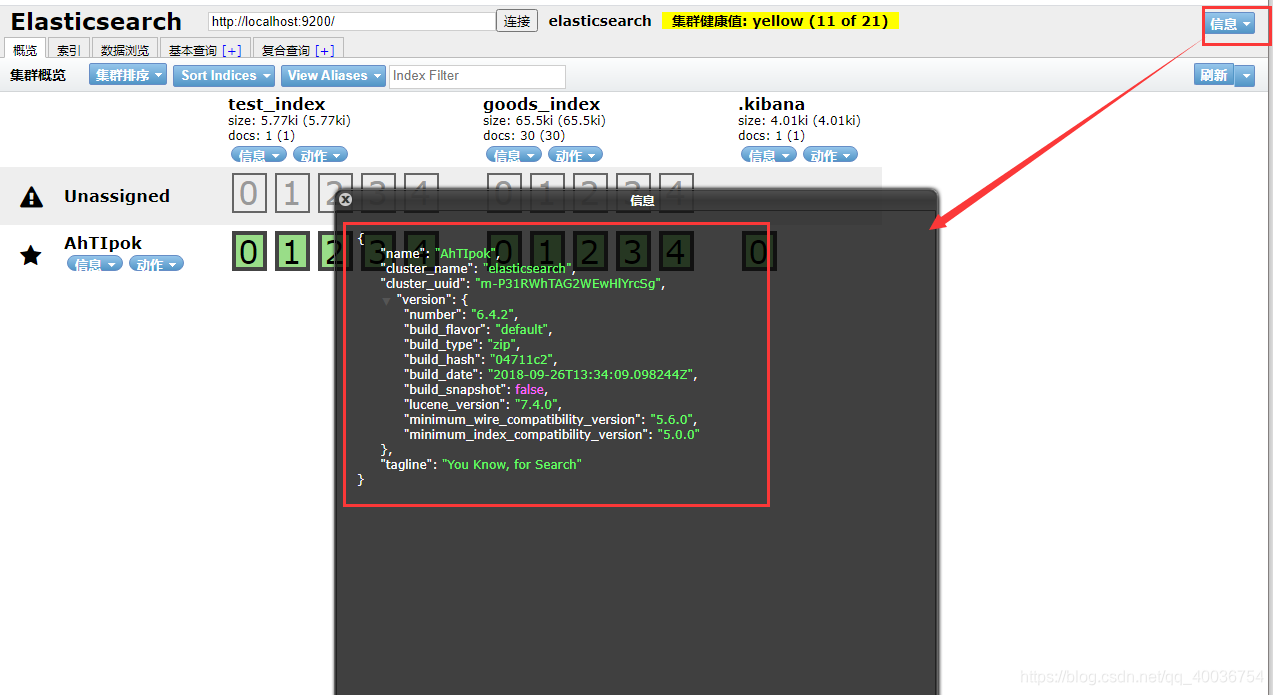Click the 刷新 button
The image size is (1273, 695).
[x=1214, y=75]
